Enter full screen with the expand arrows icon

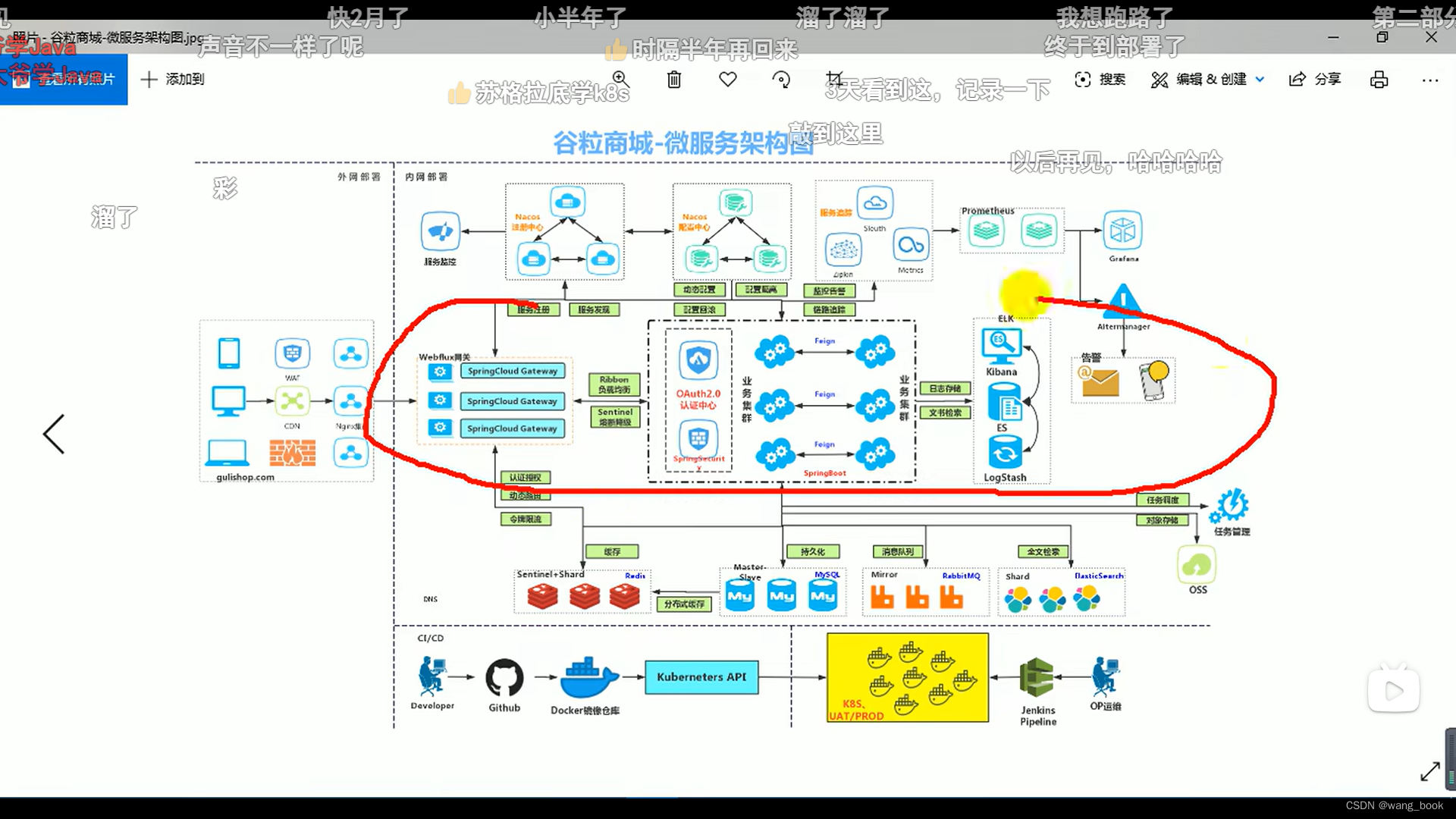(x=1429, y=772)
